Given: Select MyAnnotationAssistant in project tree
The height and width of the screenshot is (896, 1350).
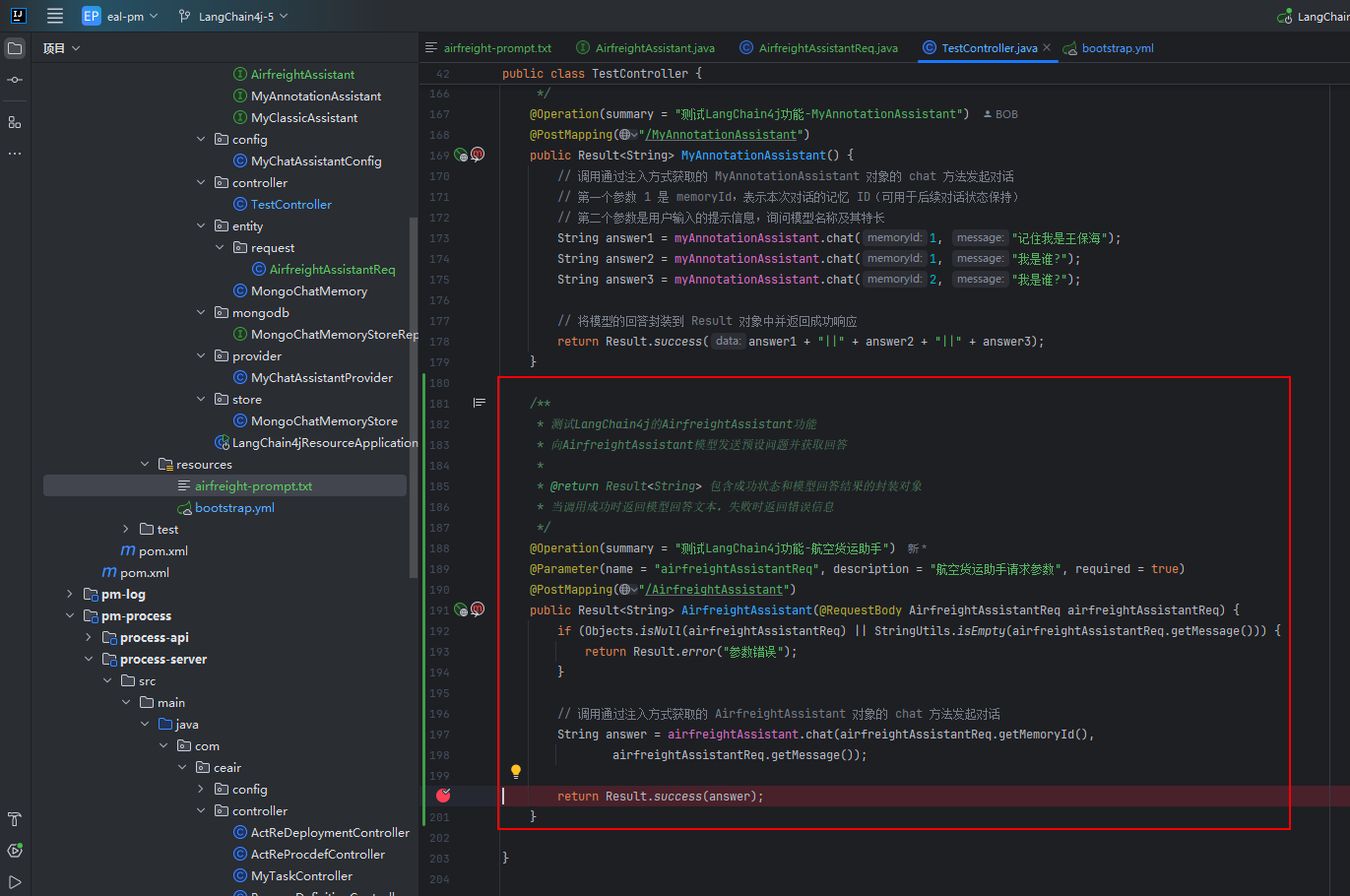Looking at the screenshot, I should click(315, 96).
